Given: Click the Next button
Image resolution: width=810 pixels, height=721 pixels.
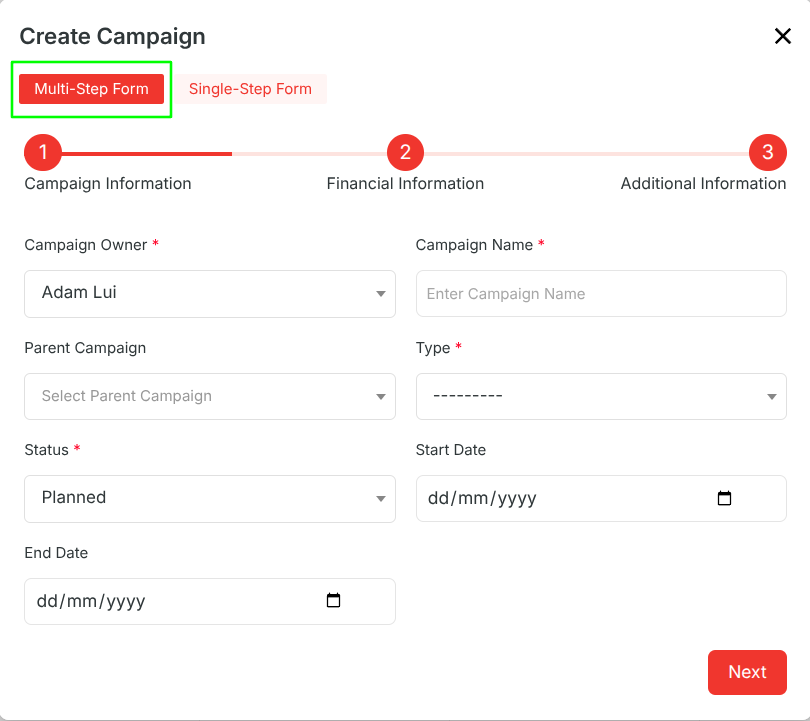Looking at the screenshot, I should click(x=747, y=672).
